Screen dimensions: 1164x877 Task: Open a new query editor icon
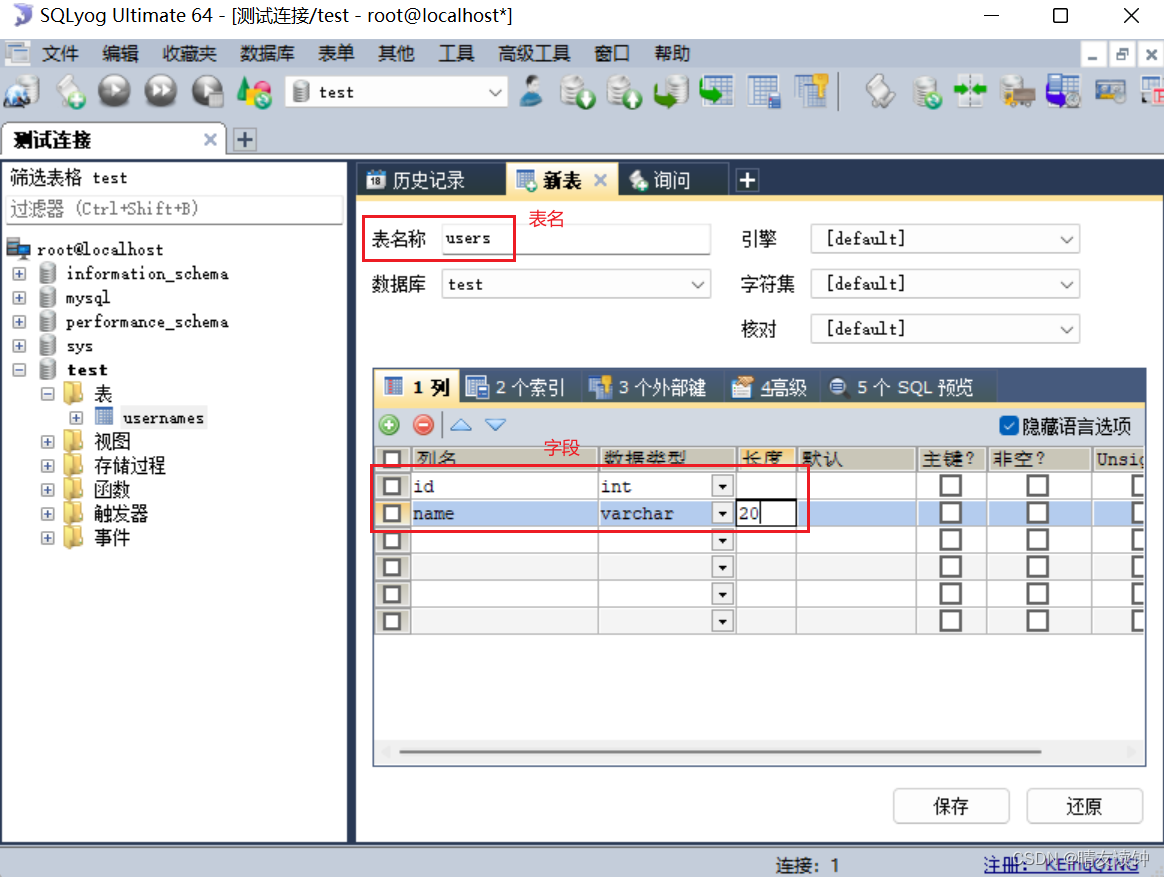click(x=69, y=91)
